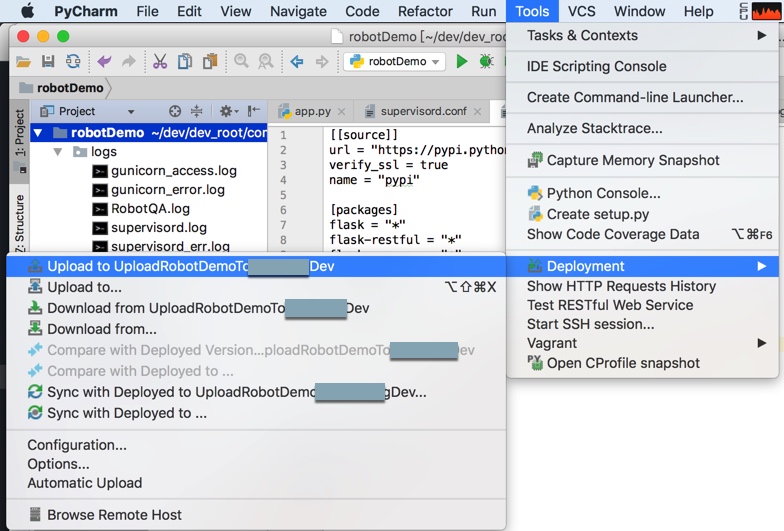Choose IDE Scripting Console

pyautogui.click(x=642, y=66)
